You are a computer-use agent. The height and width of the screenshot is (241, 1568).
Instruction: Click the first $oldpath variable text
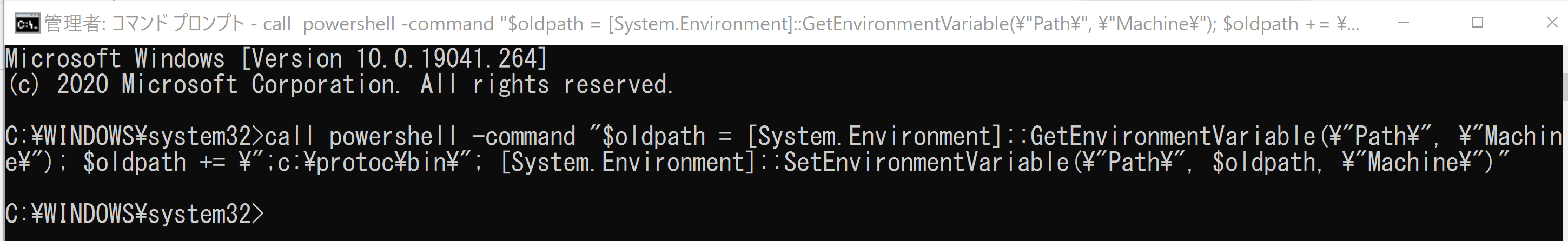click(x=654, y=137)
